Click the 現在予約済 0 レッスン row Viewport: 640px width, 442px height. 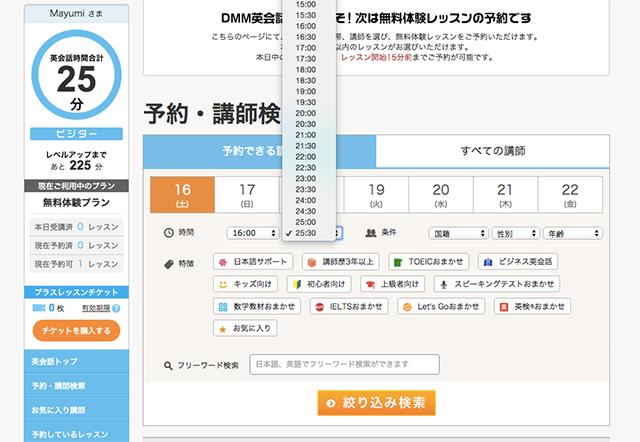pos(76,245)
